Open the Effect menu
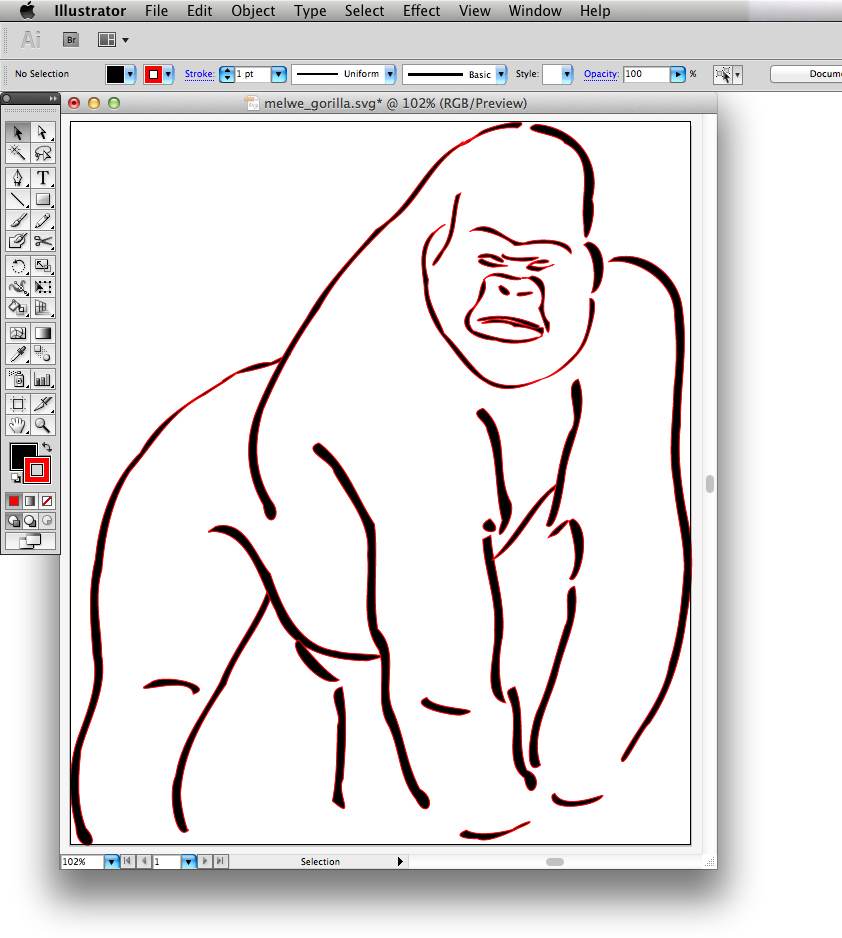 (x=421, y=11)
